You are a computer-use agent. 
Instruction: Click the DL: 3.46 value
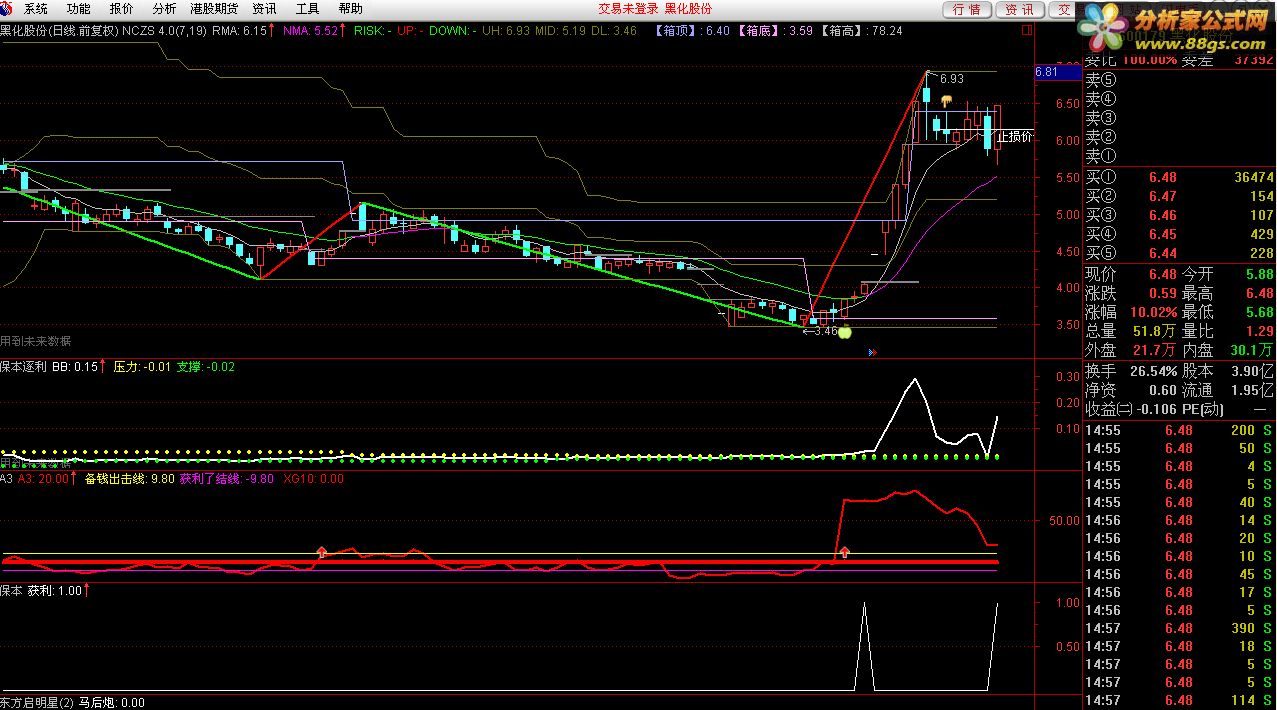(x=614, y=30)
